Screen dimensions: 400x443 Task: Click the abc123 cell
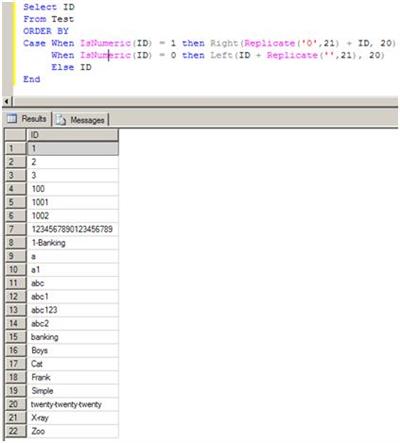(x=72, y=310)
